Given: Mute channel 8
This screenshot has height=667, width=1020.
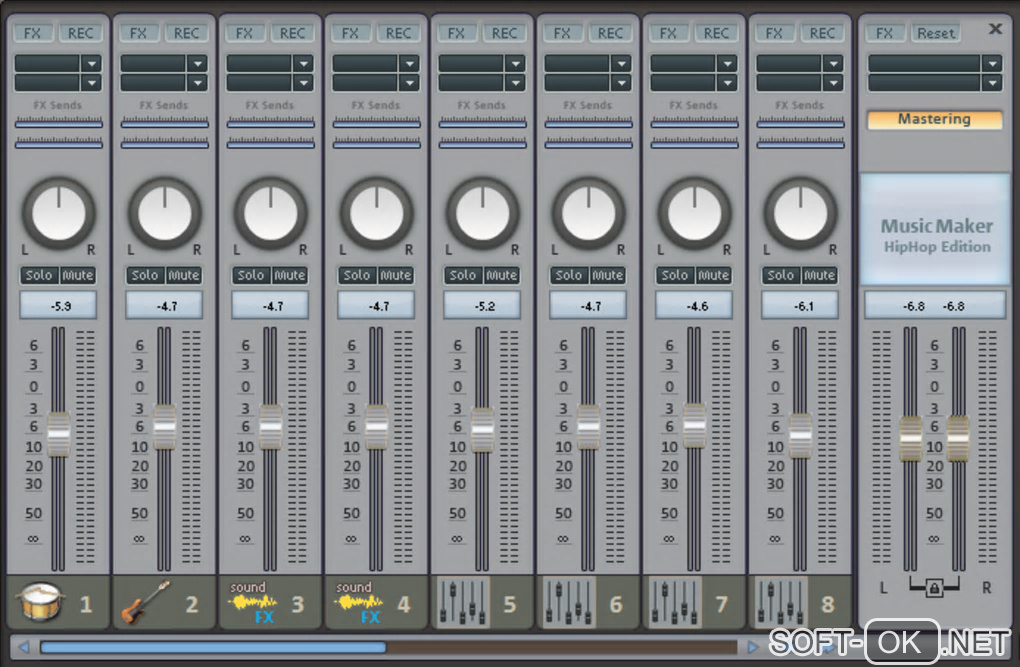Looking at the screenshot, I should [820, 275].
